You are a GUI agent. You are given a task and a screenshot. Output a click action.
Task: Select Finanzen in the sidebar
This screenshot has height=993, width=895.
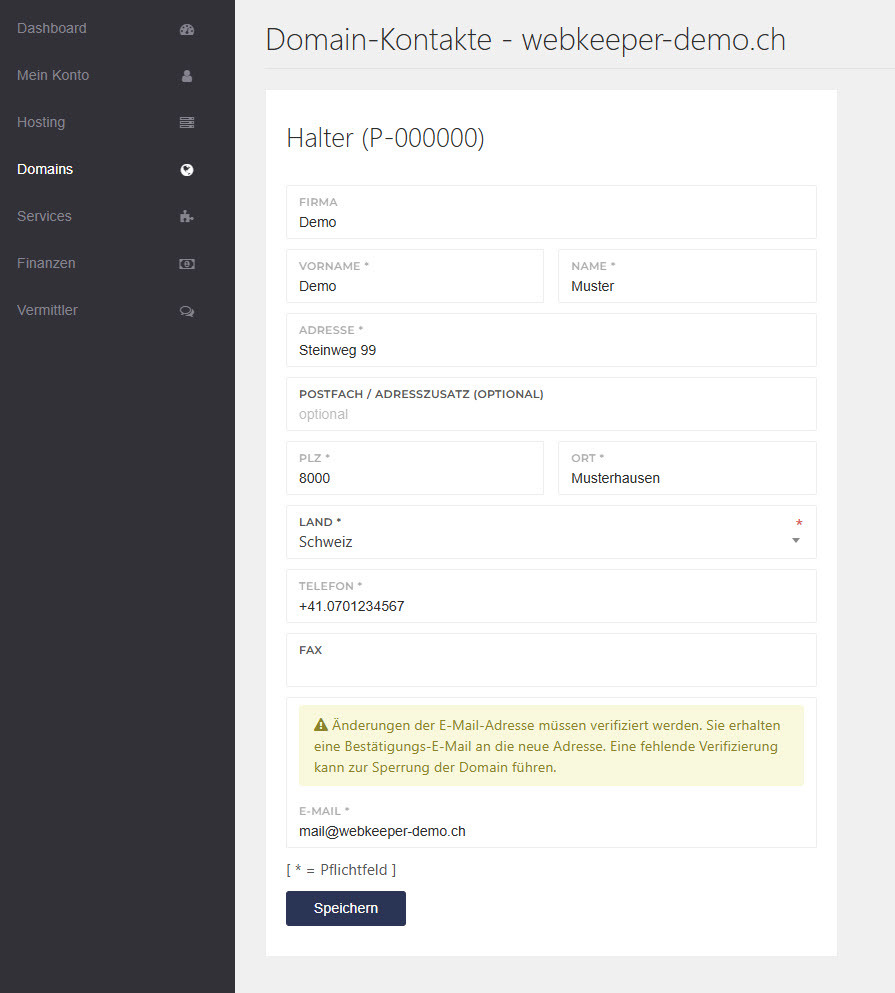46,264
